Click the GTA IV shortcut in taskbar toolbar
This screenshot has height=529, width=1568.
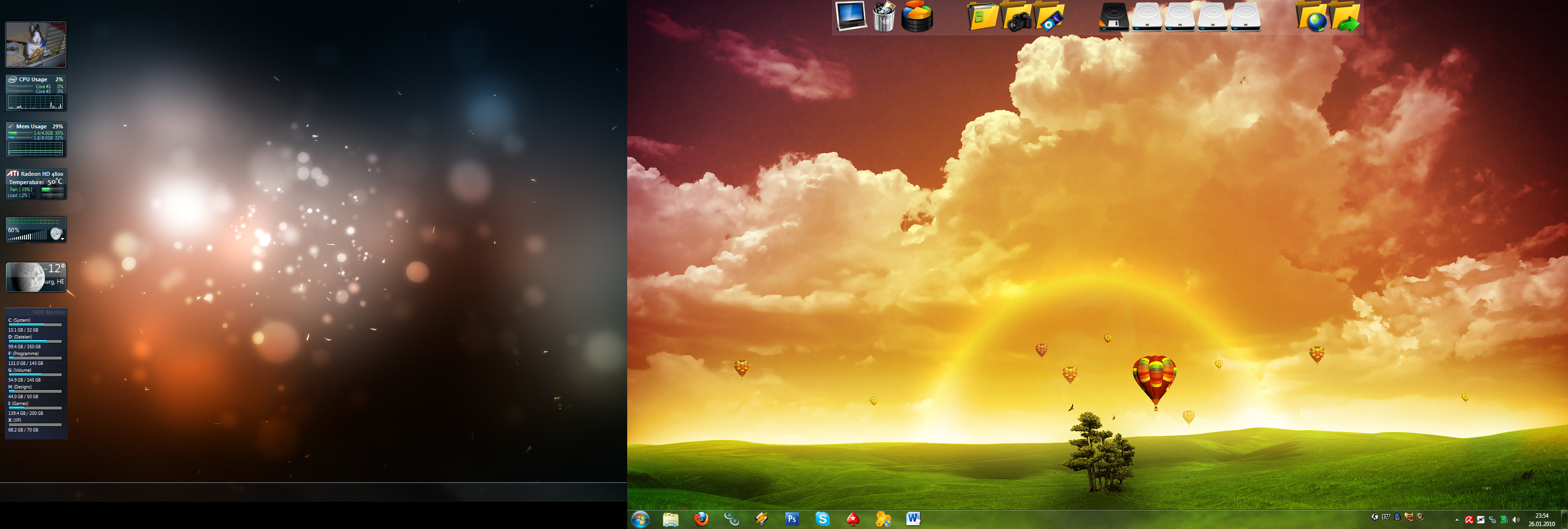point(1387,517)
